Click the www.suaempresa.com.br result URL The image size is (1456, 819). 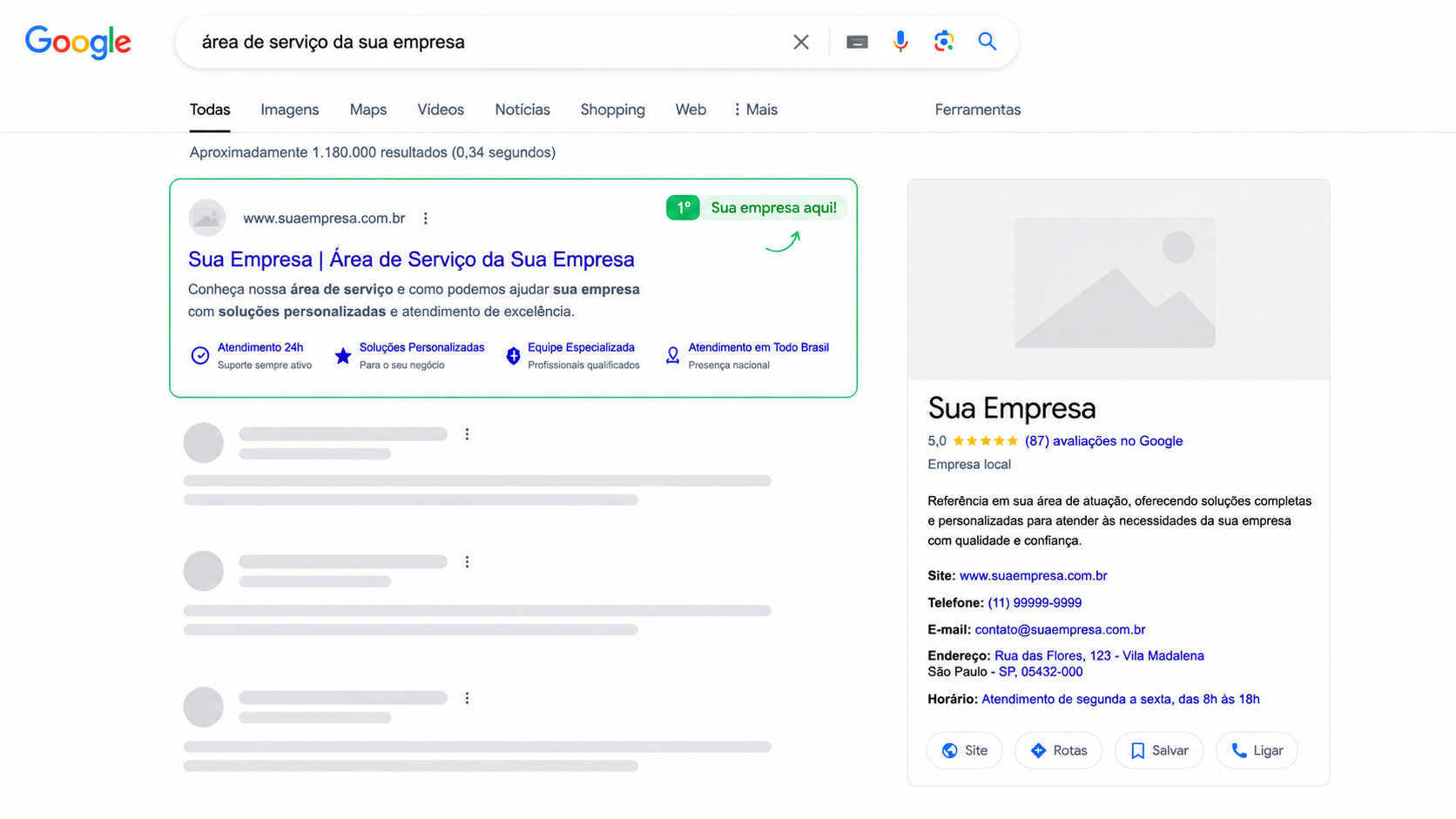coord(324,218)
